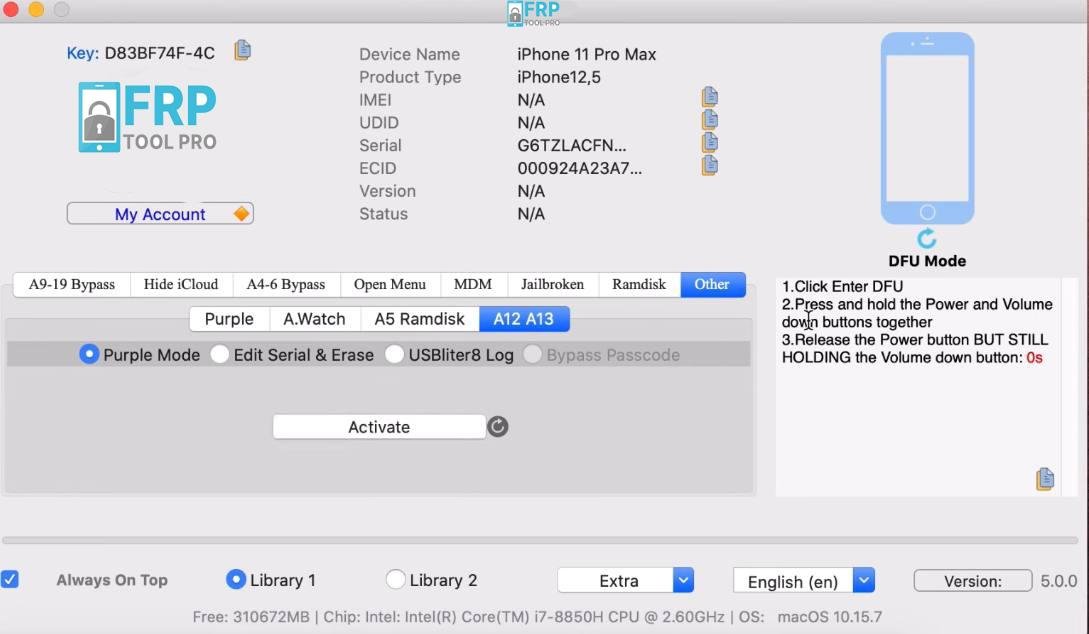Screen dimensions: 1089x634
Task: Click the FRP icon in title bar
Action: point(533,13)
